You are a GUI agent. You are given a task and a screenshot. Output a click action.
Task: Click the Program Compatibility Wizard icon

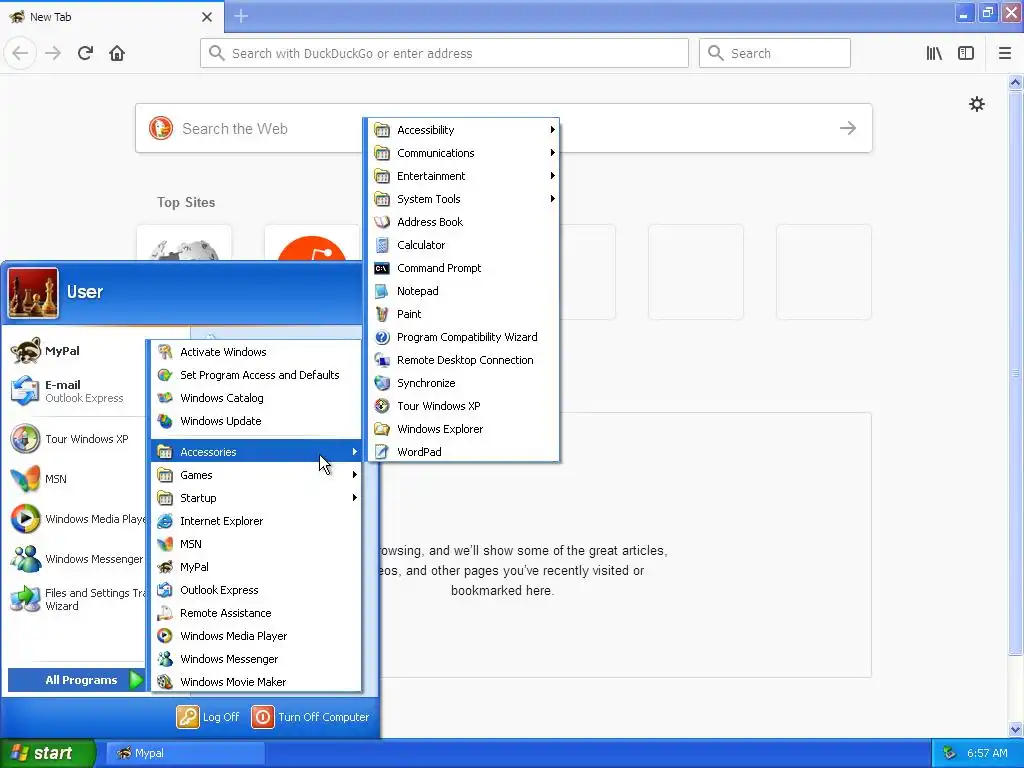[x=382, y=337]
